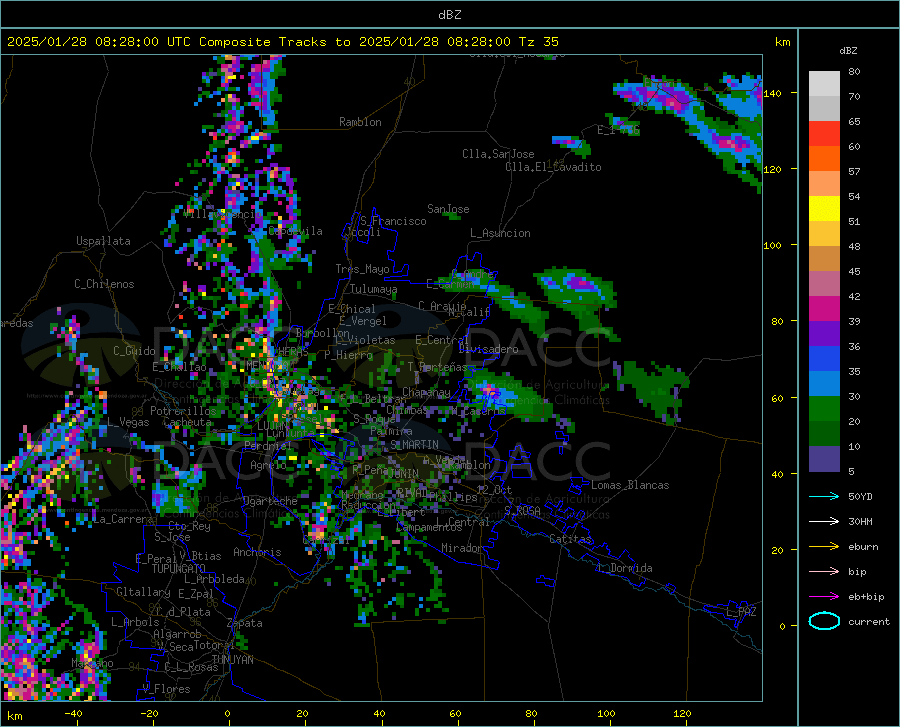900x727 pixels.
Task: Select the green 30 dBZ color swatch
Action: [824, 409]
